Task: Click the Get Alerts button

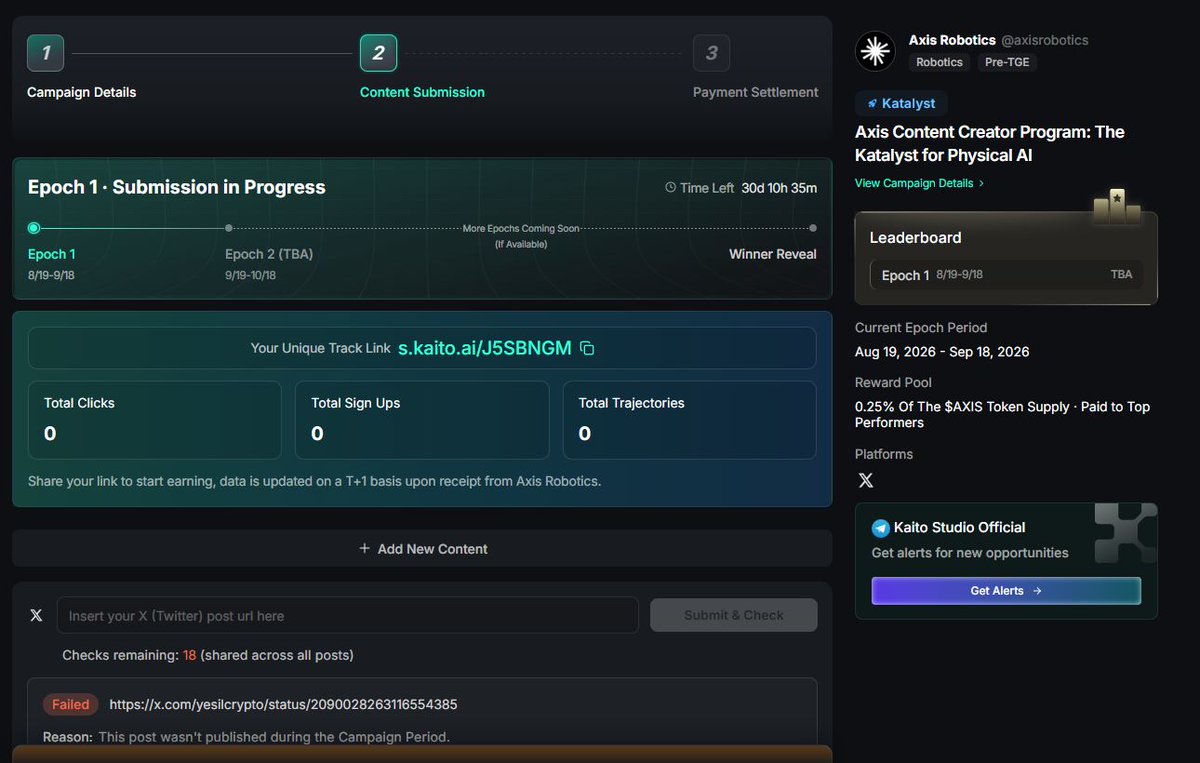Action: [1006, 591]
